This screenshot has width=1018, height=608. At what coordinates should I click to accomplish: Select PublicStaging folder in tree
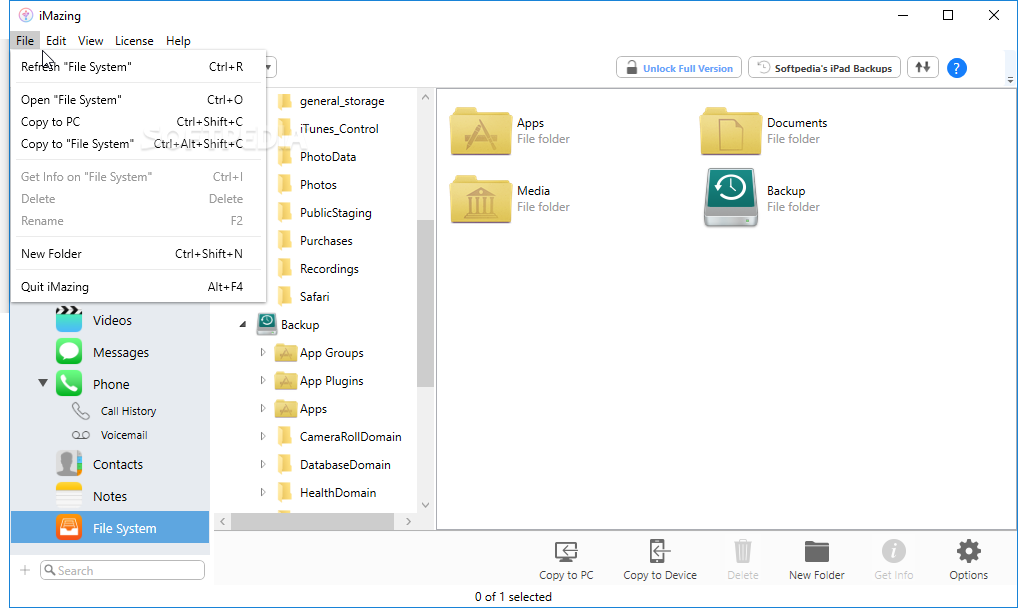[x=325, y=212]
